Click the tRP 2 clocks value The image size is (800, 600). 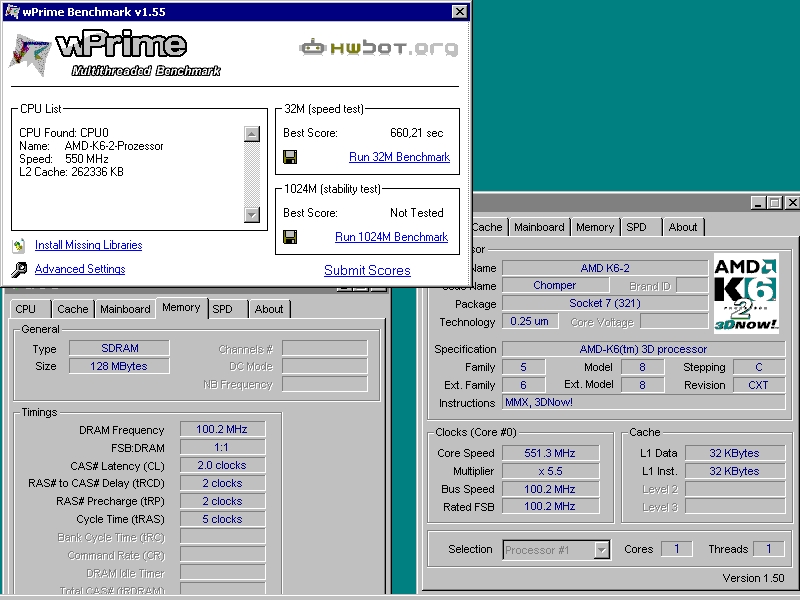[222, 501]
